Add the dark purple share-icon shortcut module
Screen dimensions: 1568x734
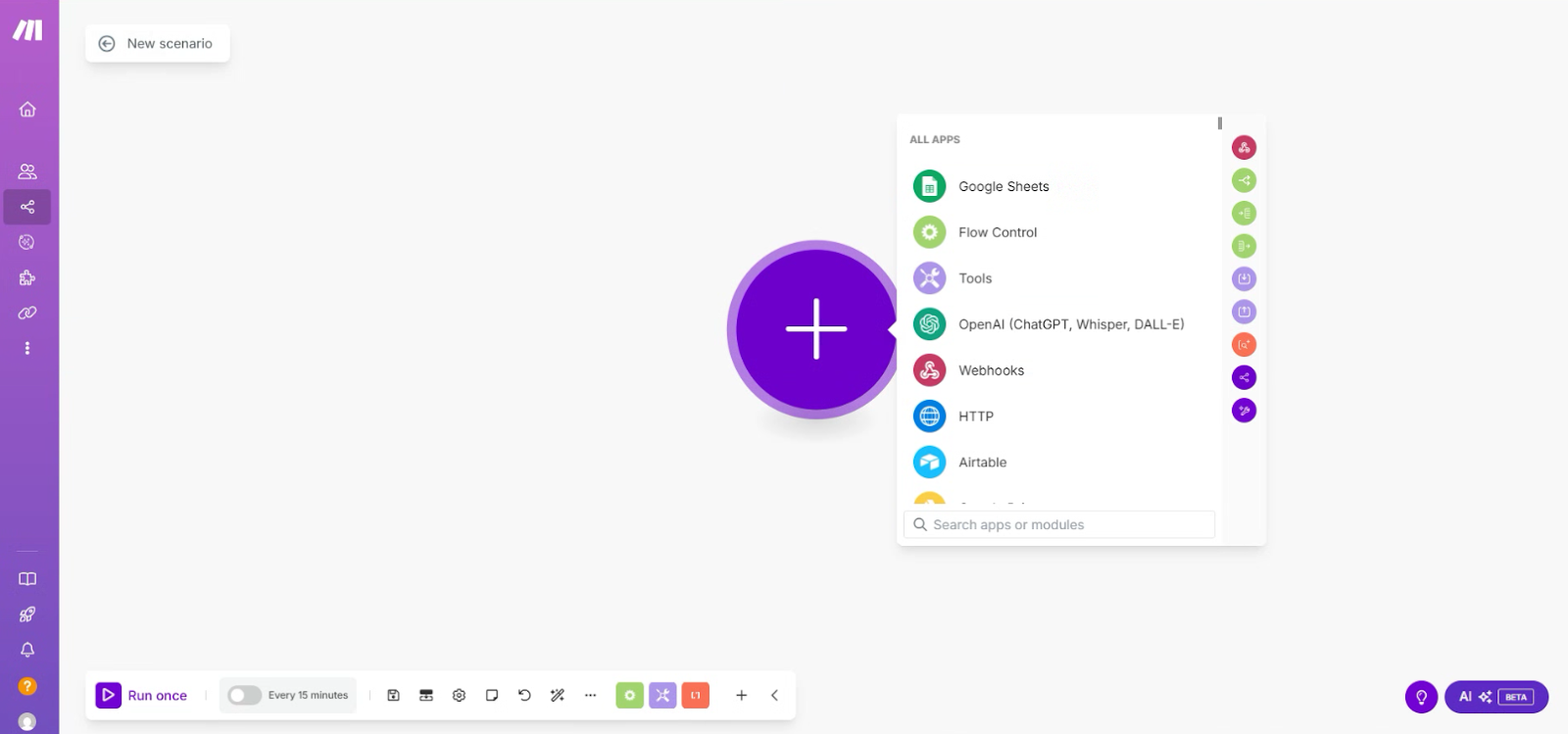pyautogui.click(x=1244, y=377)
